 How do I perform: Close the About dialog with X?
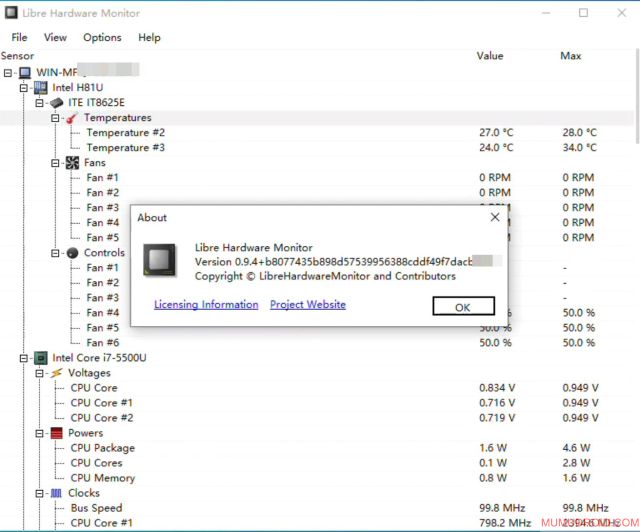pos(495,217)
